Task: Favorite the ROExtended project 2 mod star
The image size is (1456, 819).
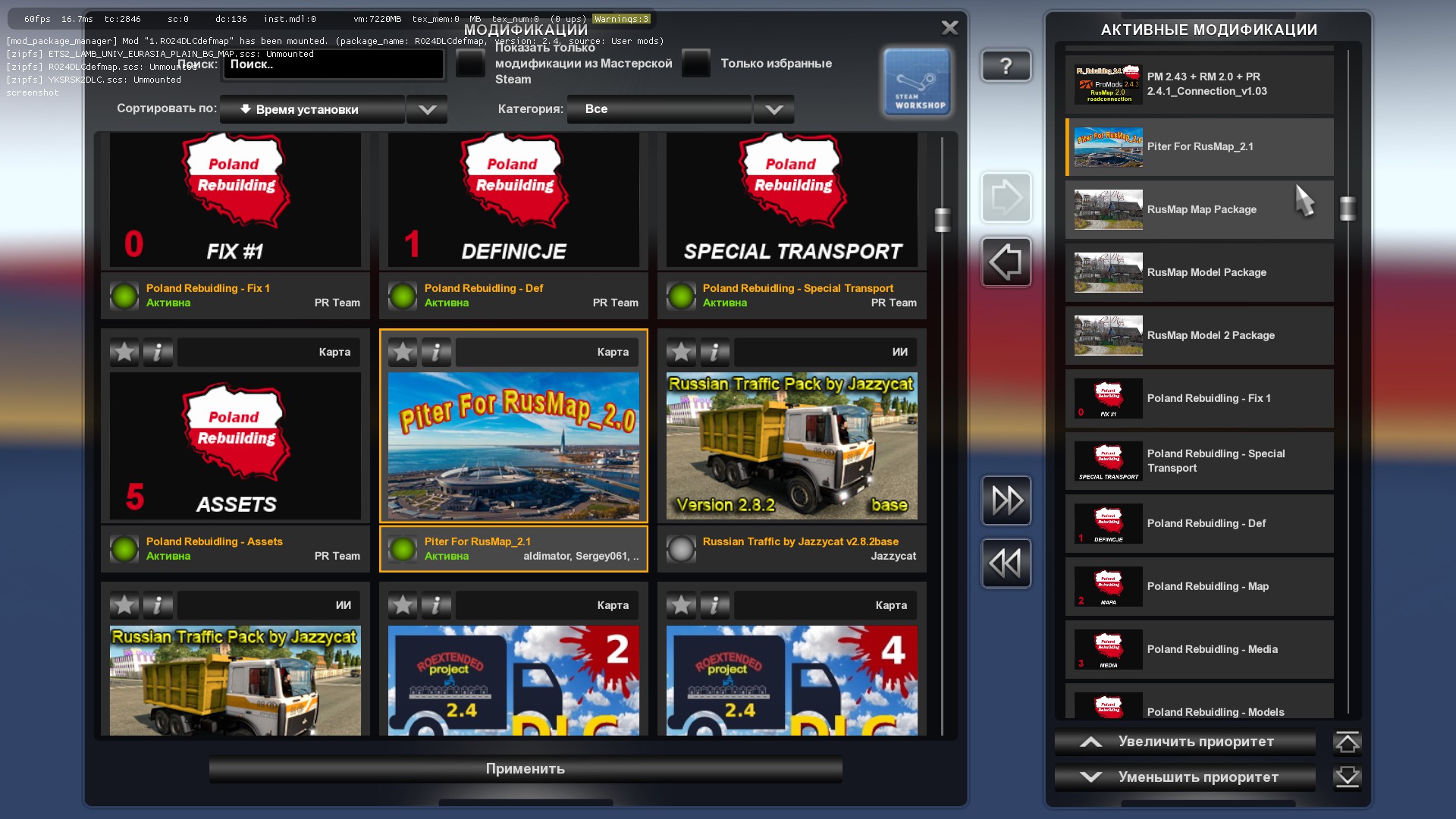Action: 403,605
